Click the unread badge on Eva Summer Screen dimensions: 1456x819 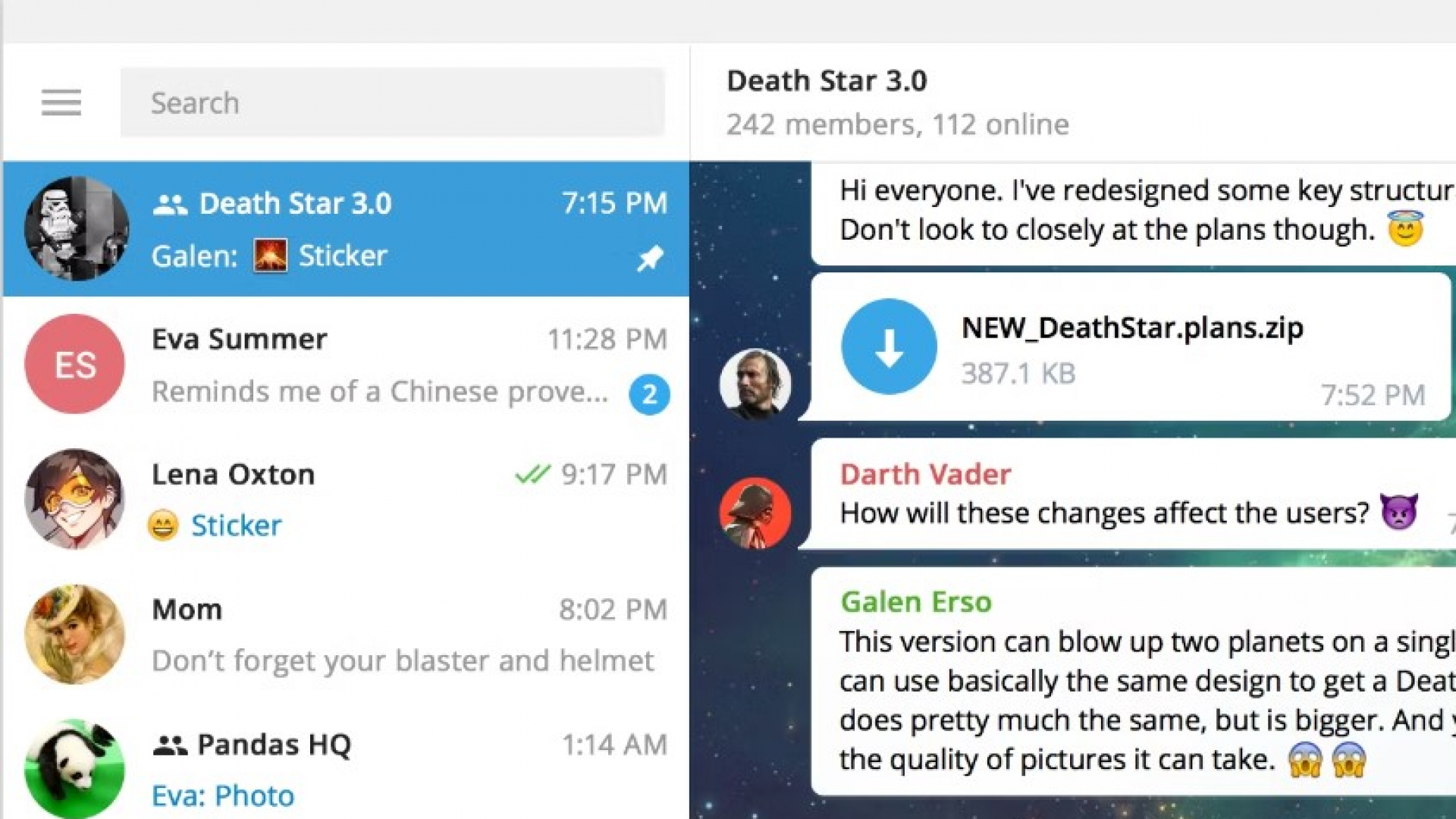[x=649, y=394]
